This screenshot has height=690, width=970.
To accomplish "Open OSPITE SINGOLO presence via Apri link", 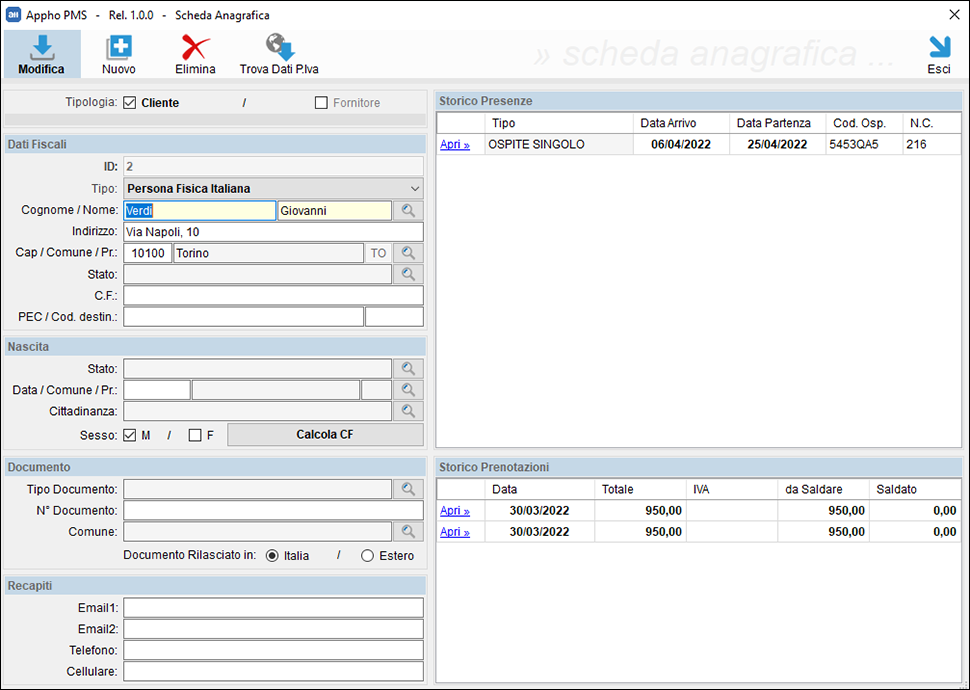I will [455, 144].
